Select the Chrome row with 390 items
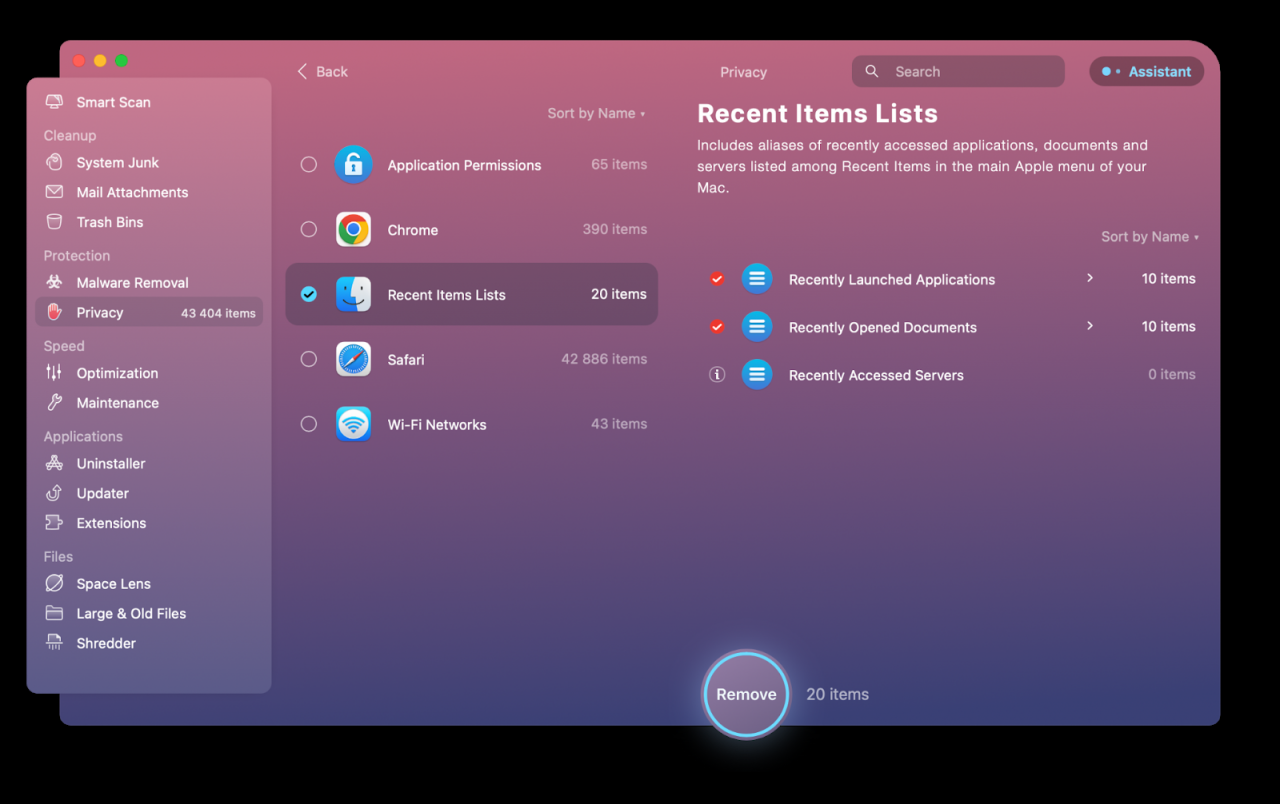 coord(472,229)
